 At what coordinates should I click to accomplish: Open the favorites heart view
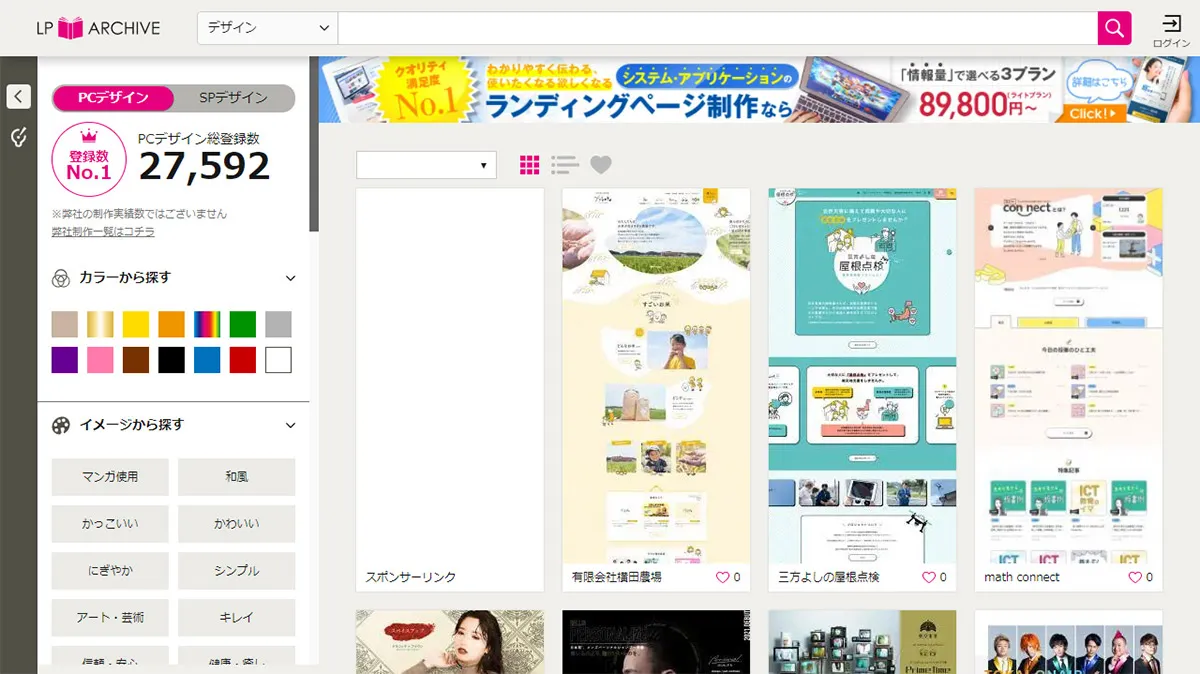(x=600, y=164)
